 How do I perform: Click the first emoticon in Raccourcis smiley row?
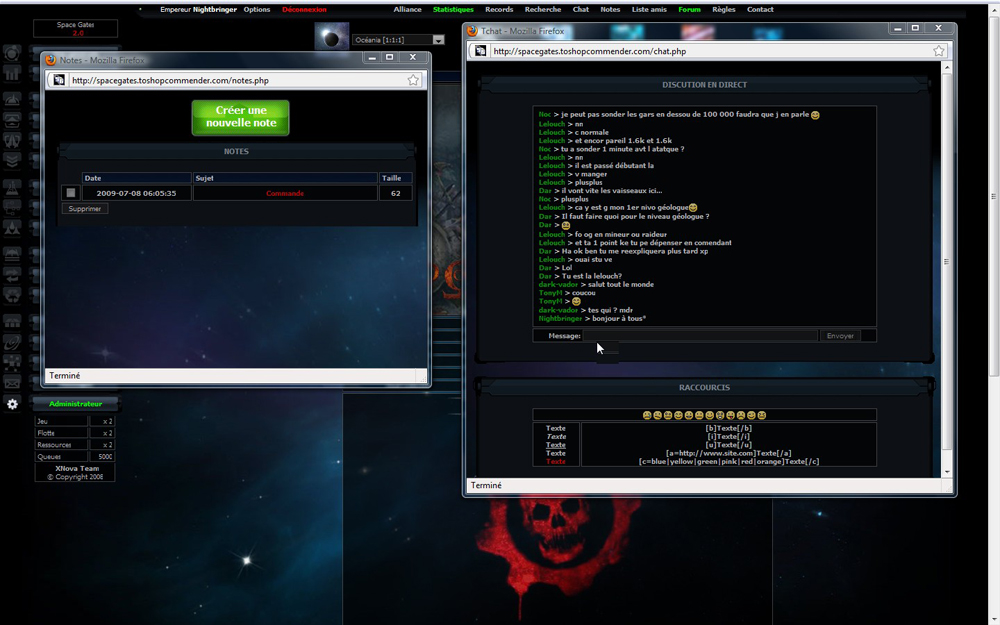647,415
